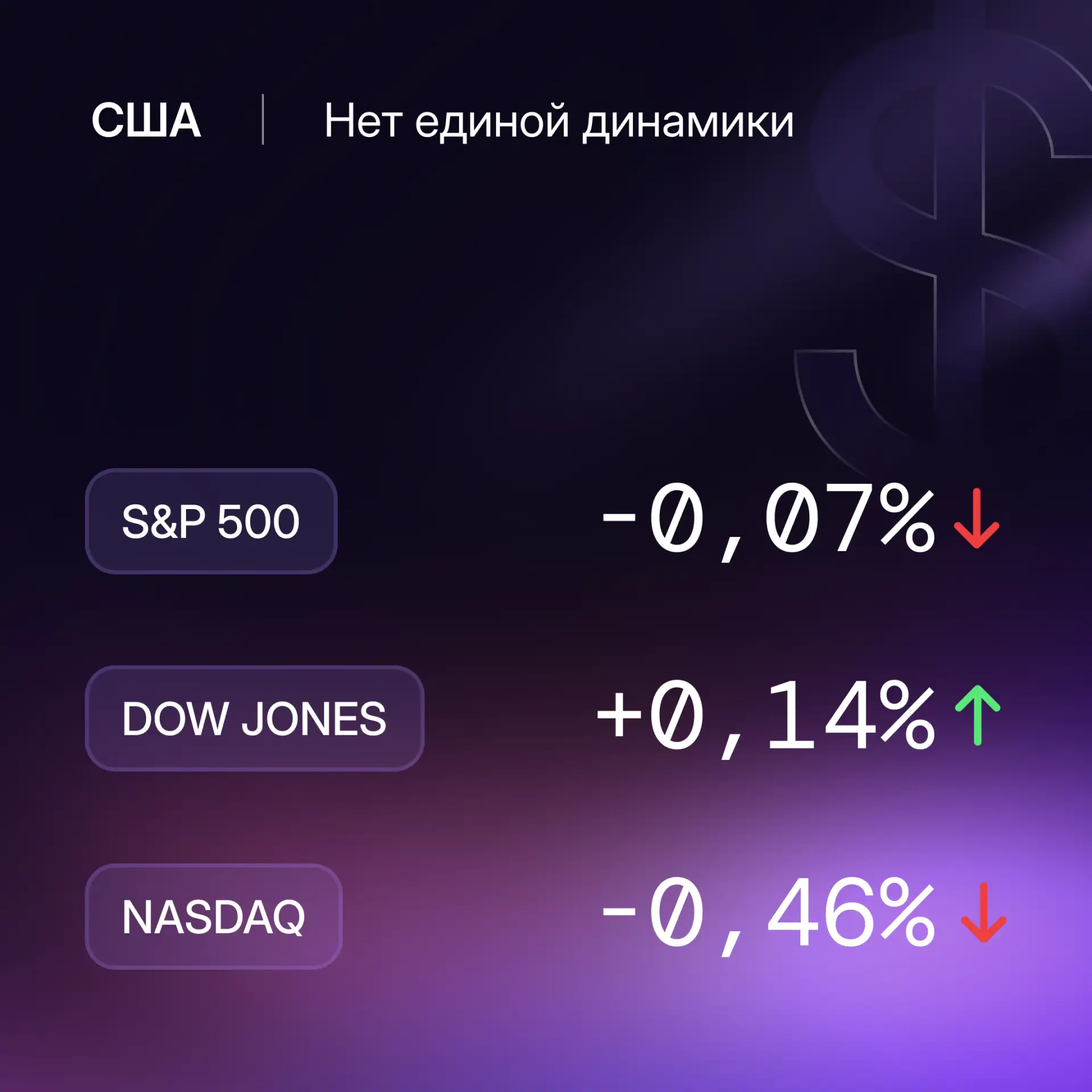Click the word "единой" in the subtitle

[492, 122]
